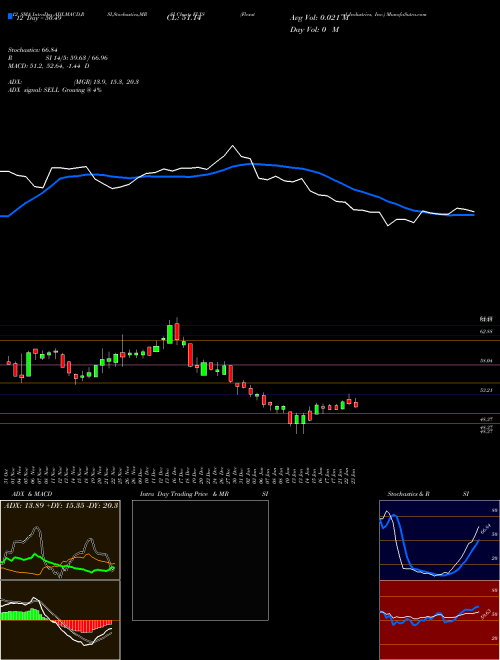The width and height of the screenshot is (500, 660).
Task: Click the 'Stochastics & R' panel title
Action: pos(409,494)
